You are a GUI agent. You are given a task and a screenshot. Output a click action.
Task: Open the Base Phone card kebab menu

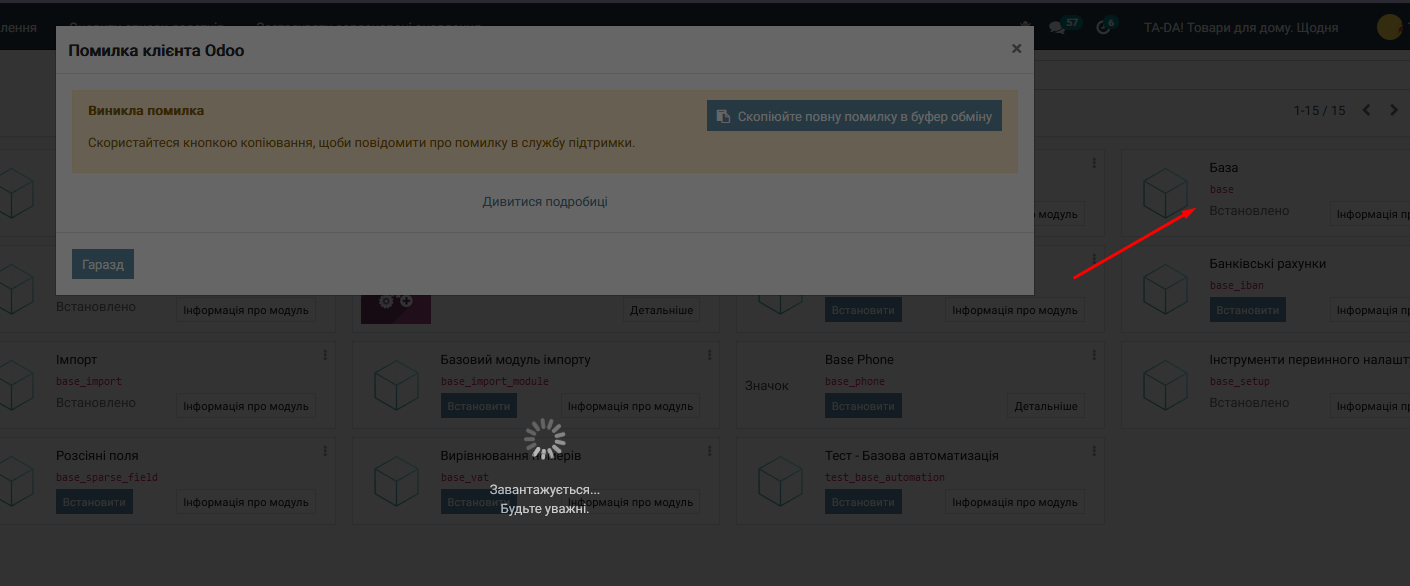click(1094, 355)
